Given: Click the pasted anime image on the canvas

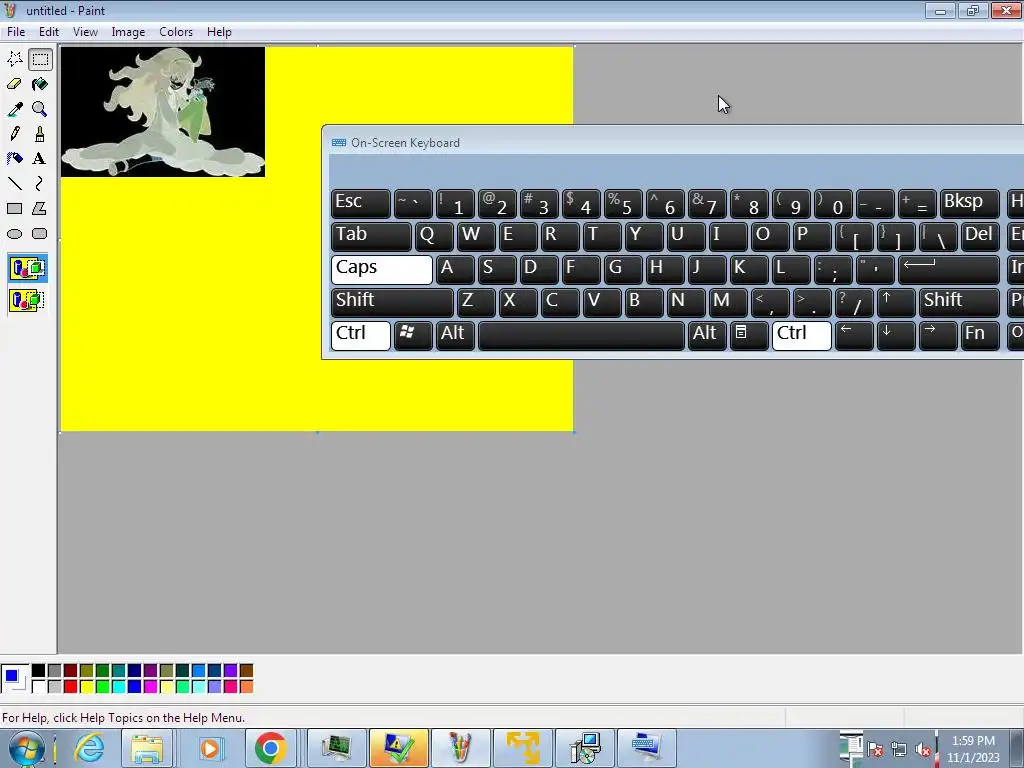Looking at the screenshot, I should click(x=163, y=112).
